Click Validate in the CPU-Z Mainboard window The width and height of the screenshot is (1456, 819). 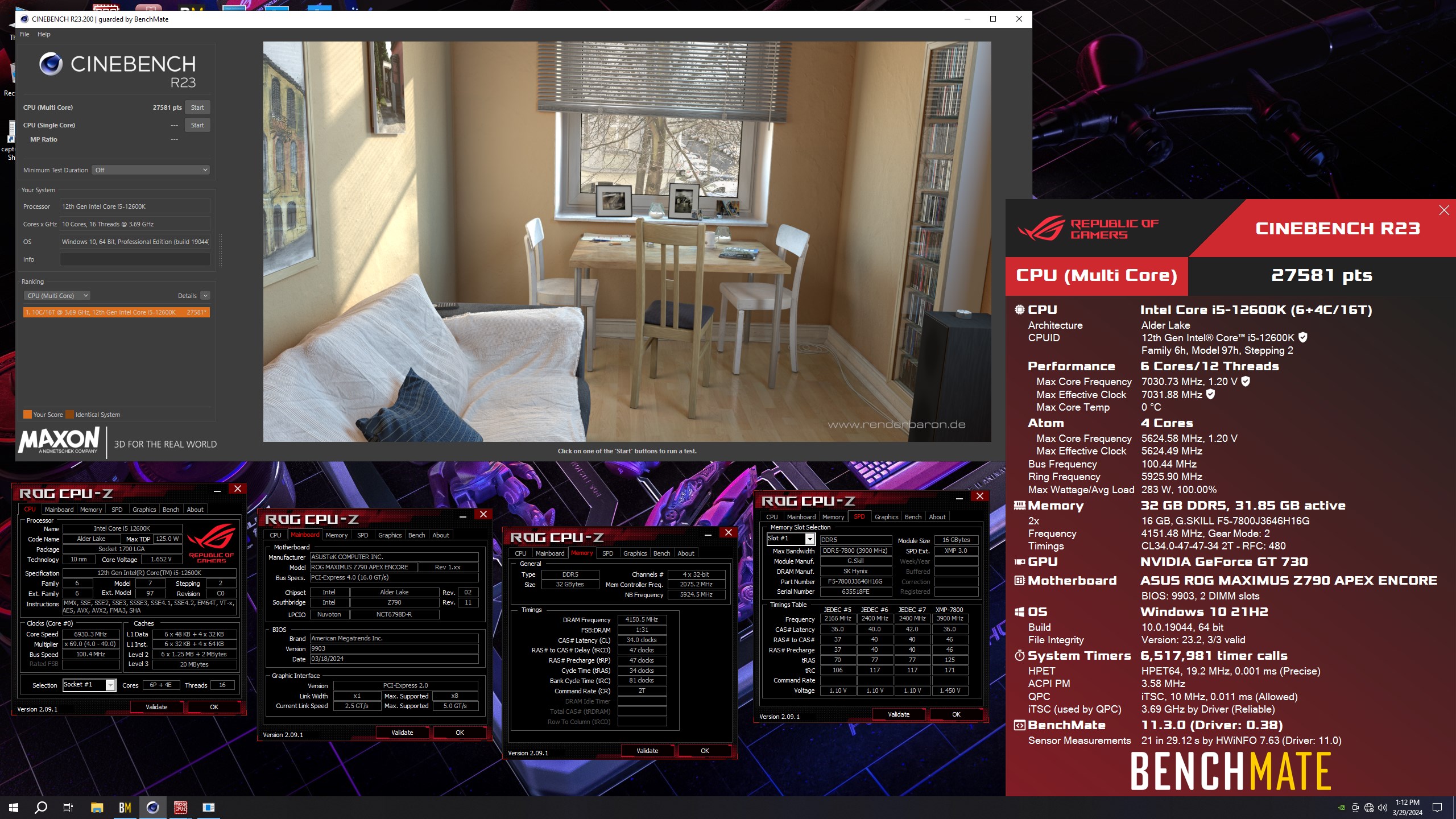402,733
